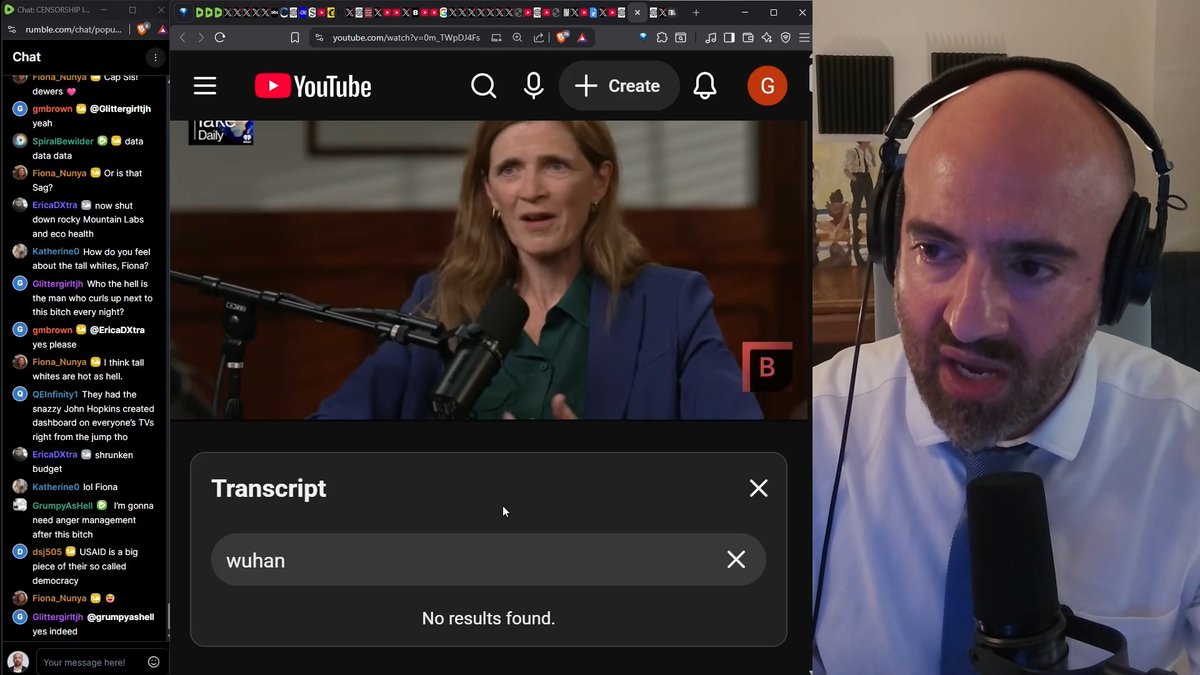This screenshot has height=675, width=1200.
Task: Open a new browser tab
Action: 696,12
